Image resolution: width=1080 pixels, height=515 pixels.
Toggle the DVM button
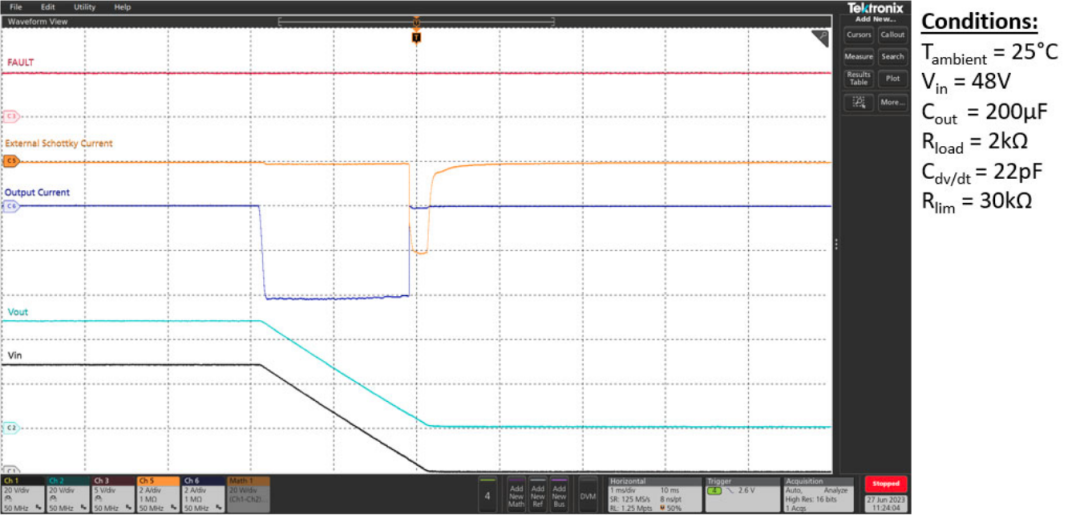[x=588, y=493]
